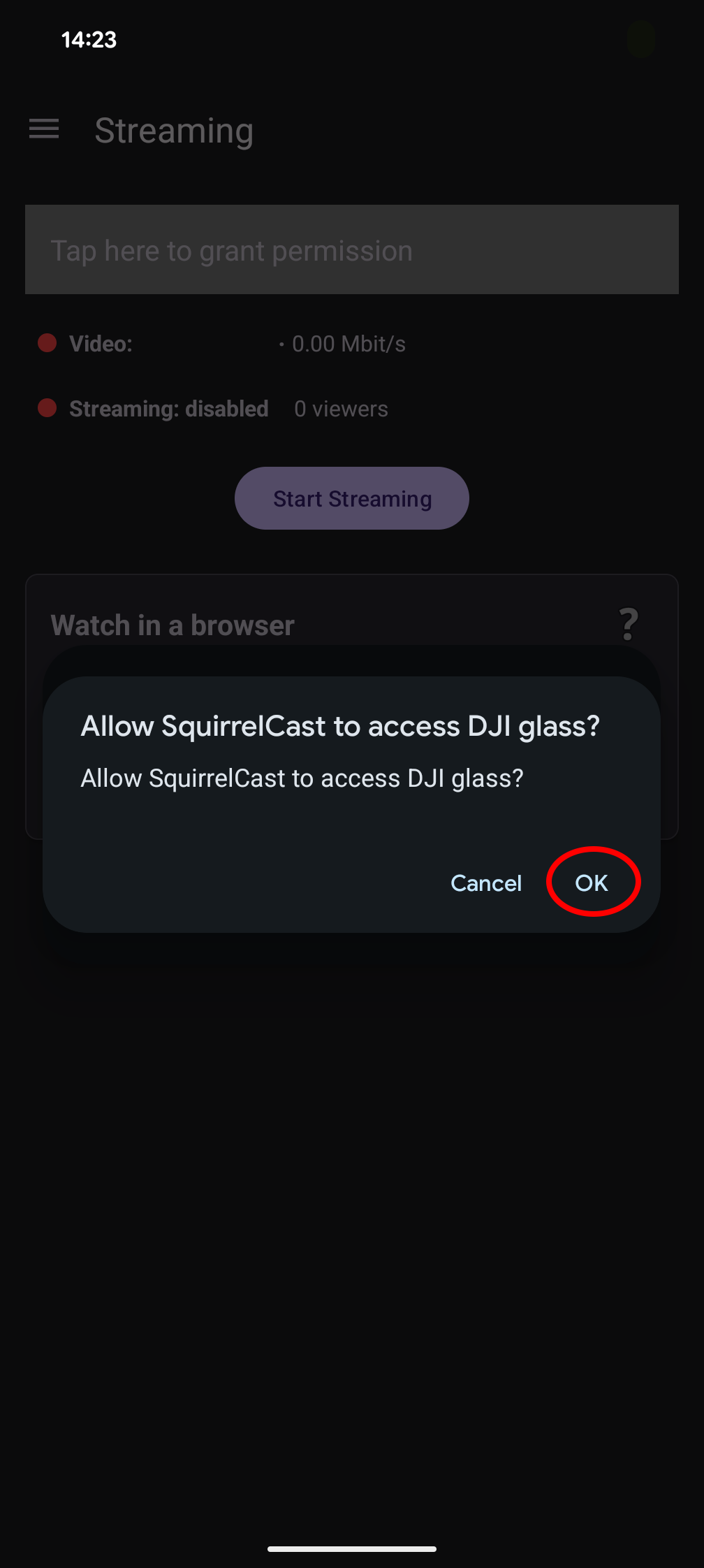Click the Streaming: disabled status text

point(168,408)
